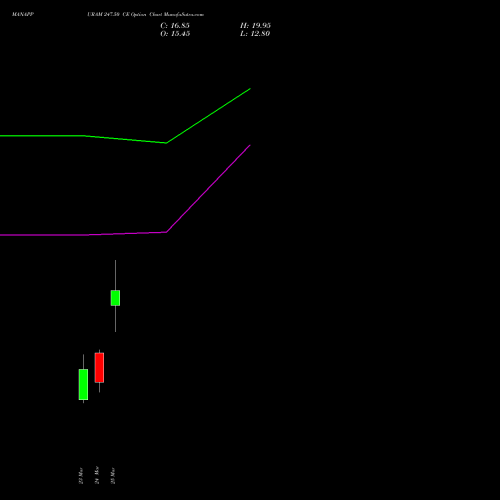The image size is (500, 500).
Task: Click the red candlestick for 24 Mar
Action: click(x=99, y=367)
